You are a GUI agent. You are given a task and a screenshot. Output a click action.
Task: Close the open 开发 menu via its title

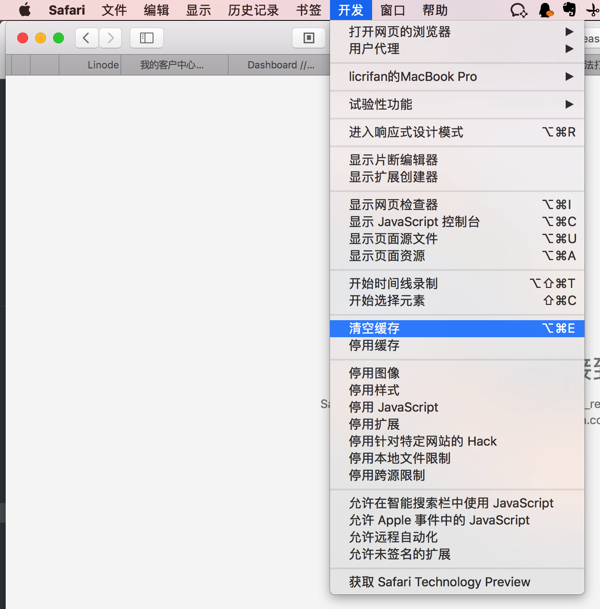(x=351, y=10)
